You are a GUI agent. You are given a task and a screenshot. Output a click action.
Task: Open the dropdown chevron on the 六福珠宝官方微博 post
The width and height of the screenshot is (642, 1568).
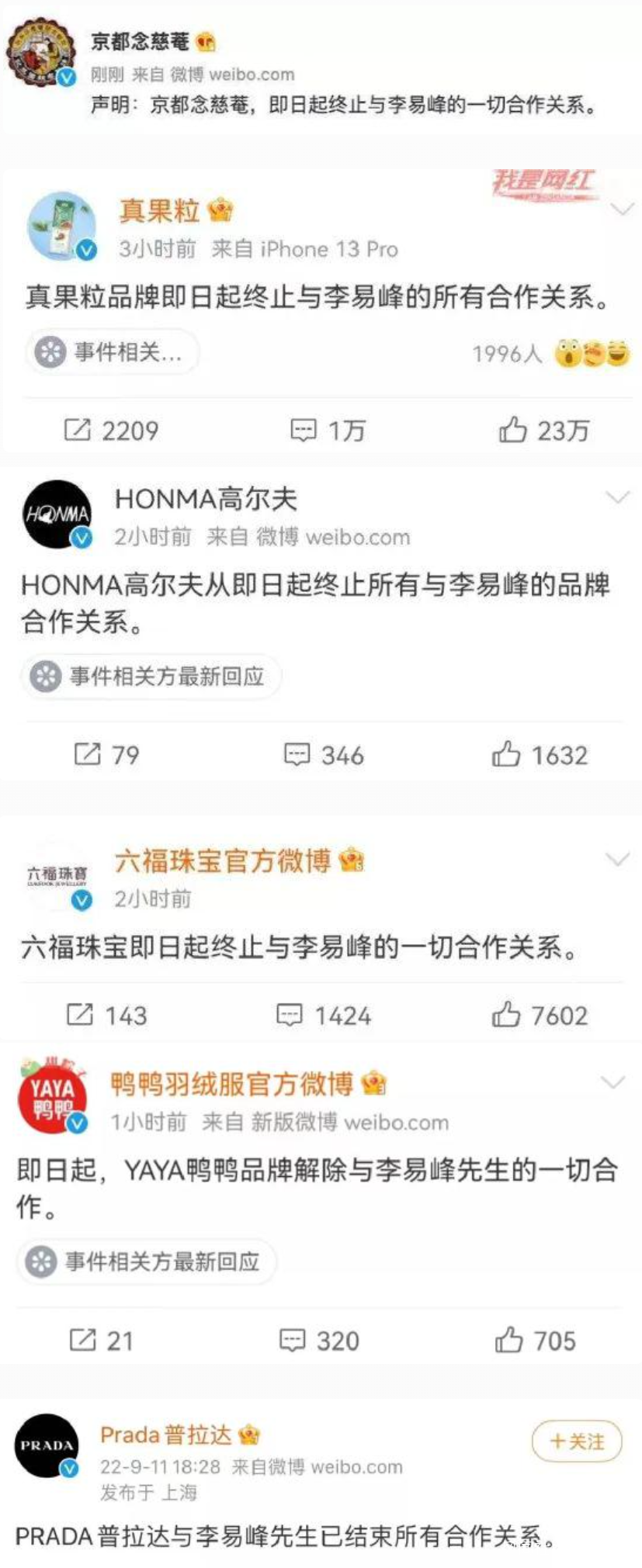pyautogui.click(x=617, y=859)
